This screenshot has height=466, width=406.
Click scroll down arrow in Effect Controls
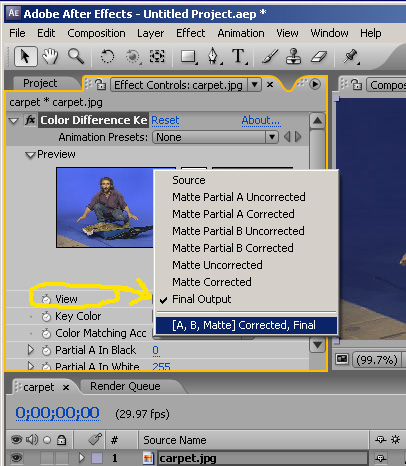(x=317, y=345)
